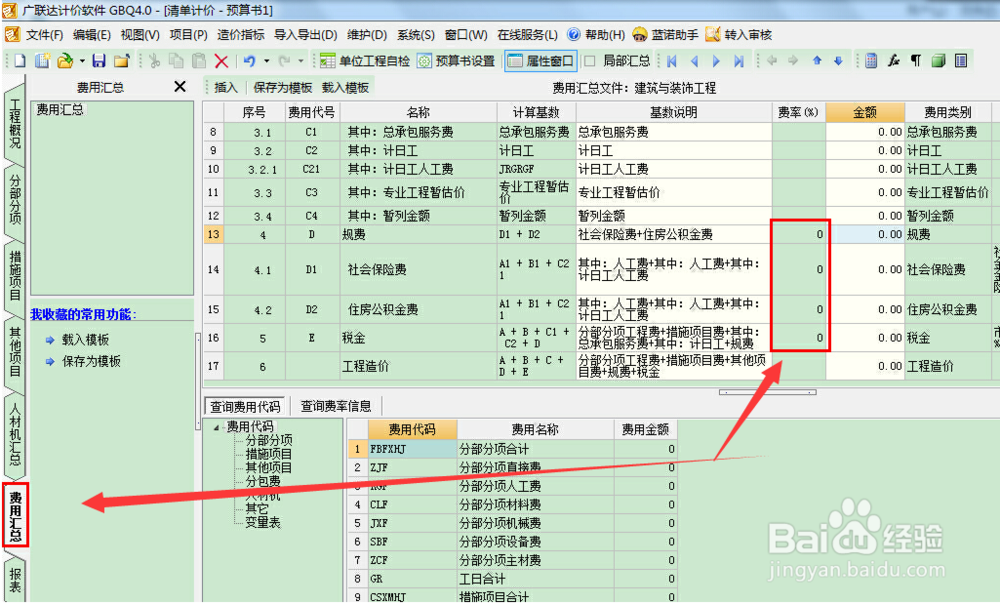Open the 视图(V) menu
The width and height of the screenshot is (1000, 604).
pos(140,34)
